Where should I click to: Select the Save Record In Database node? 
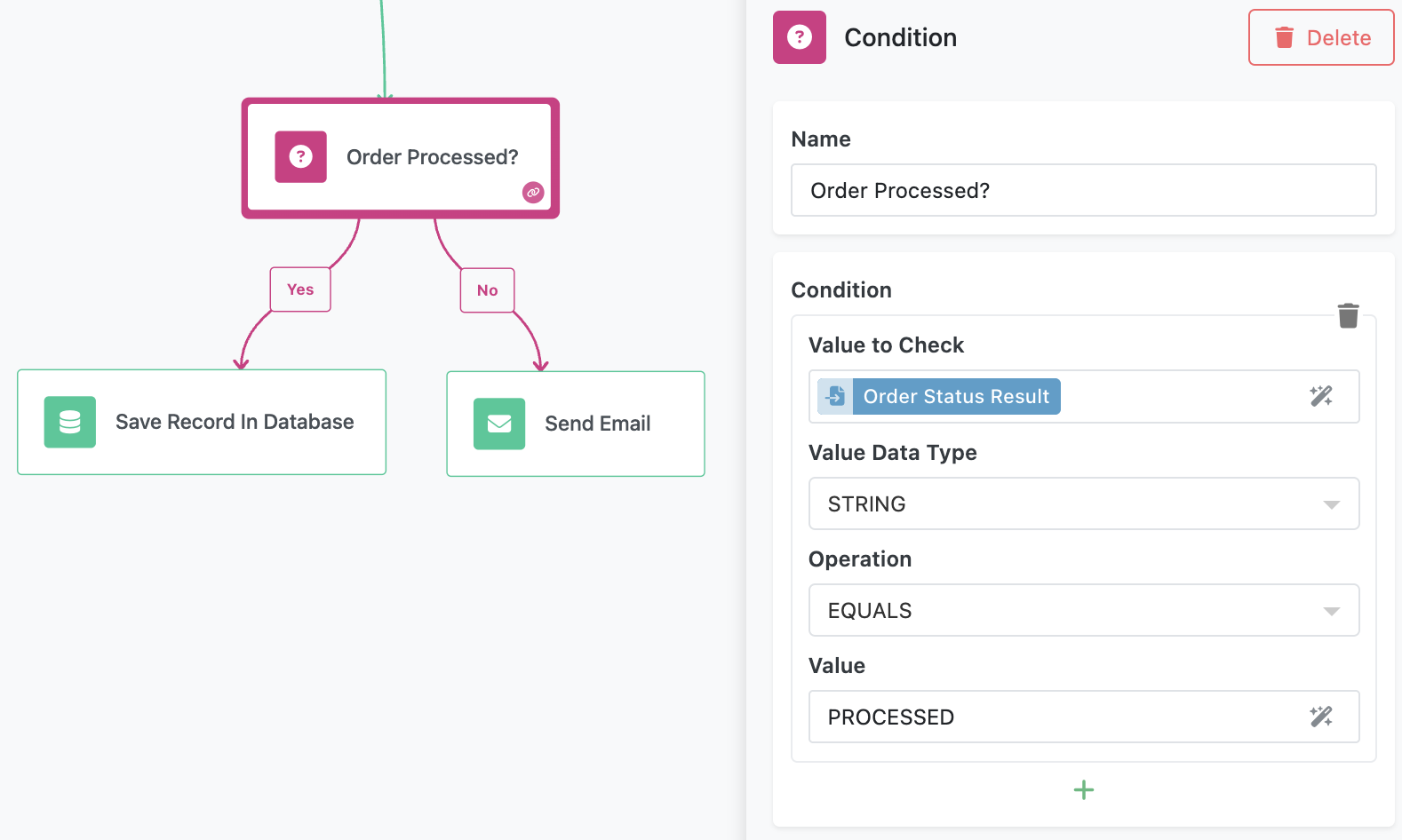click(x=202, y=422)
